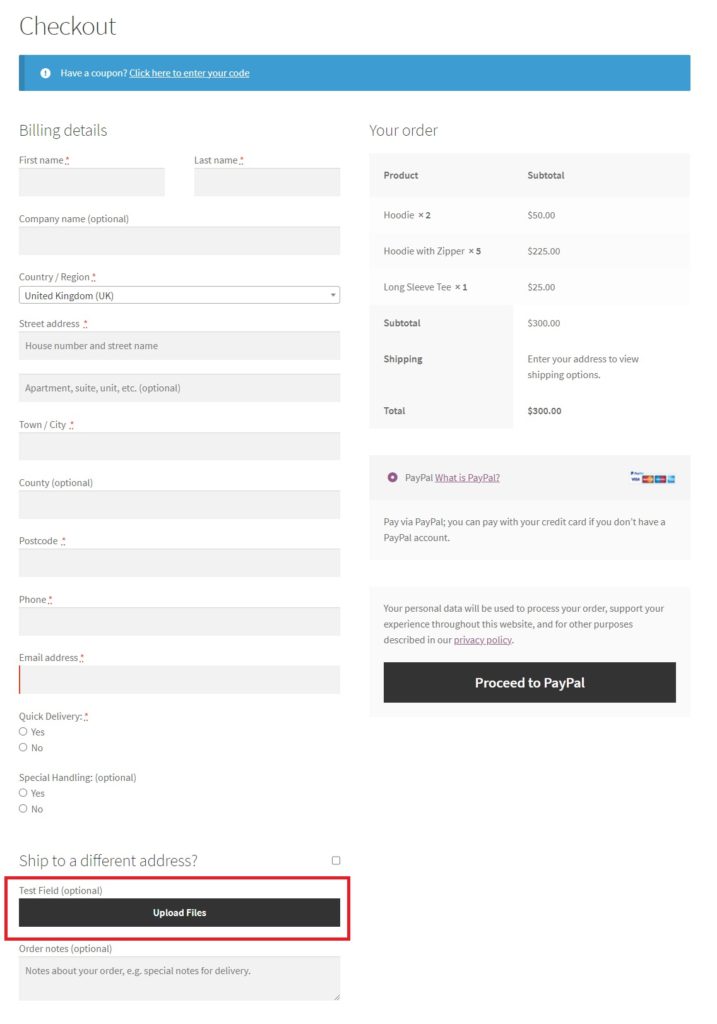Select the PayPal payment radio button
The width and height of the screenshot is (717, 1024).
tap(393, 478)
